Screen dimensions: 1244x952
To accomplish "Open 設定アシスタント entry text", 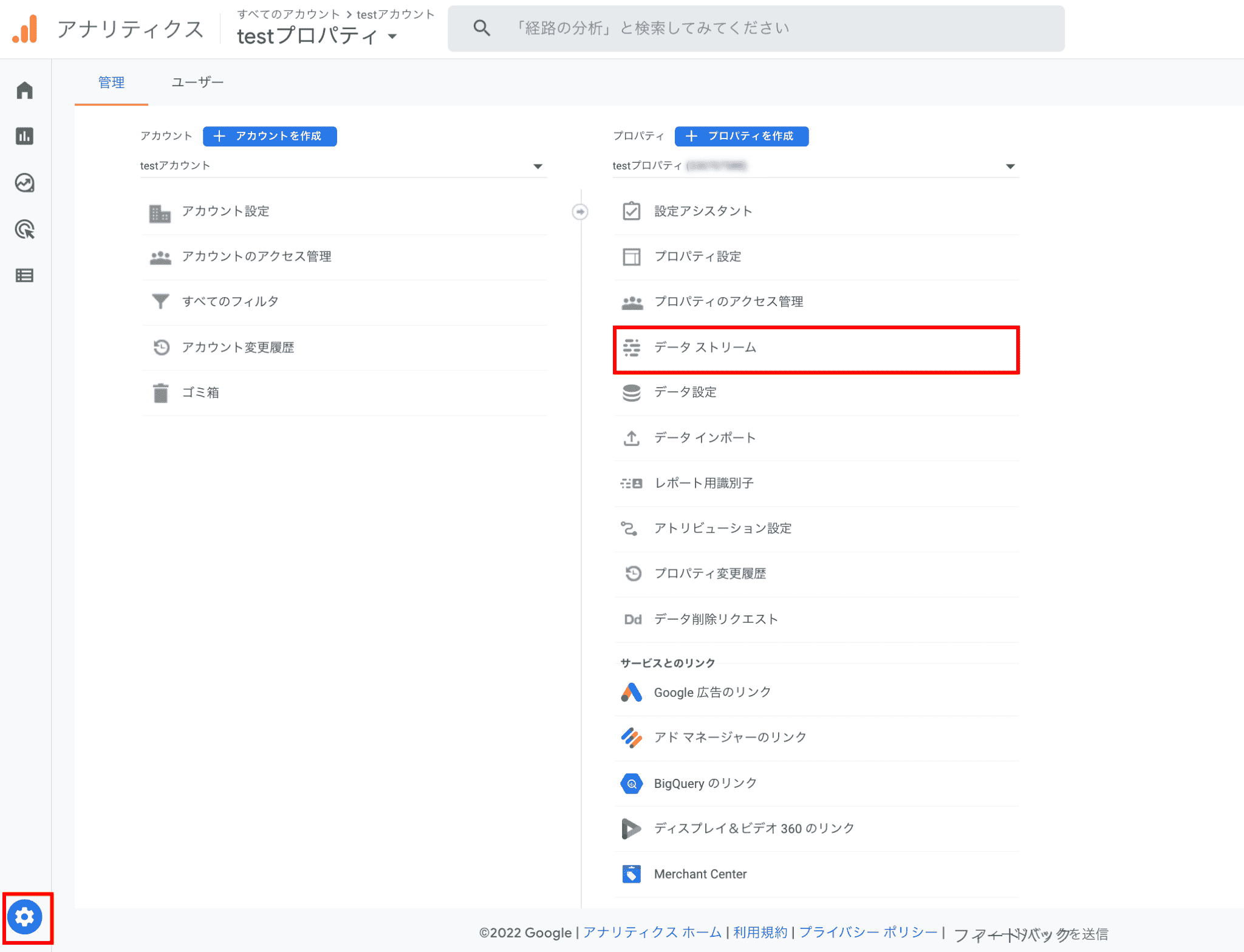I will [703, 211].
